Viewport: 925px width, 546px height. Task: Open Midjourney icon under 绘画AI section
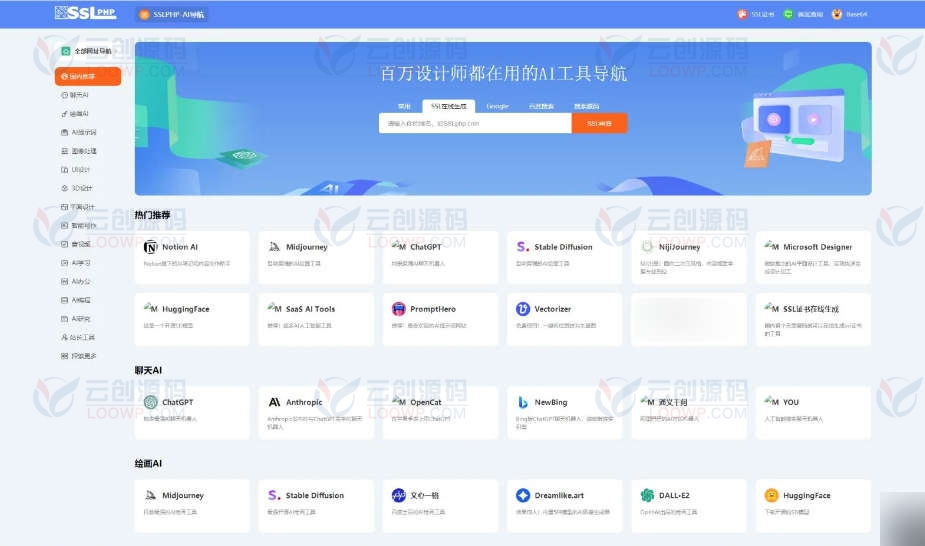point(150,495)
